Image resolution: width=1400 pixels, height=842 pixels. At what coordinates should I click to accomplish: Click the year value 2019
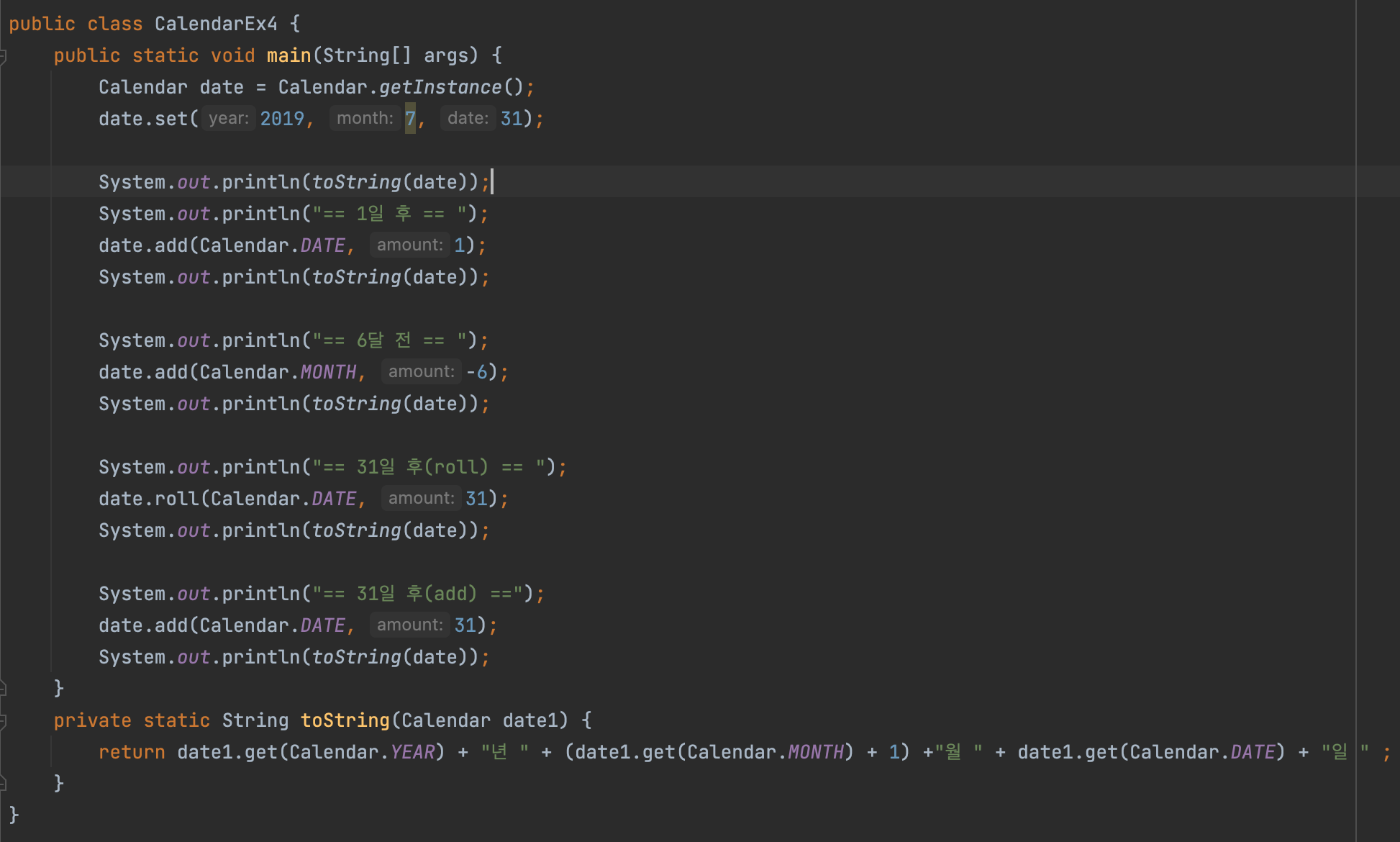[x=282, y=119]
